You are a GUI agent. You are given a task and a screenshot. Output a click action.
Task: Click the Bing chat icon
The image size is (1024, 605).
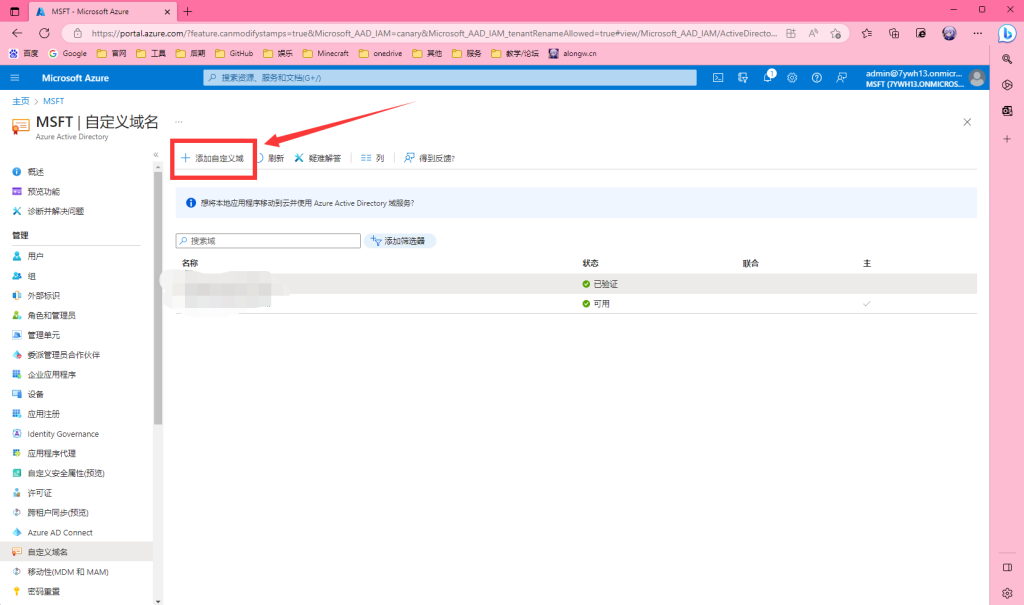[x=1007, y=33]
